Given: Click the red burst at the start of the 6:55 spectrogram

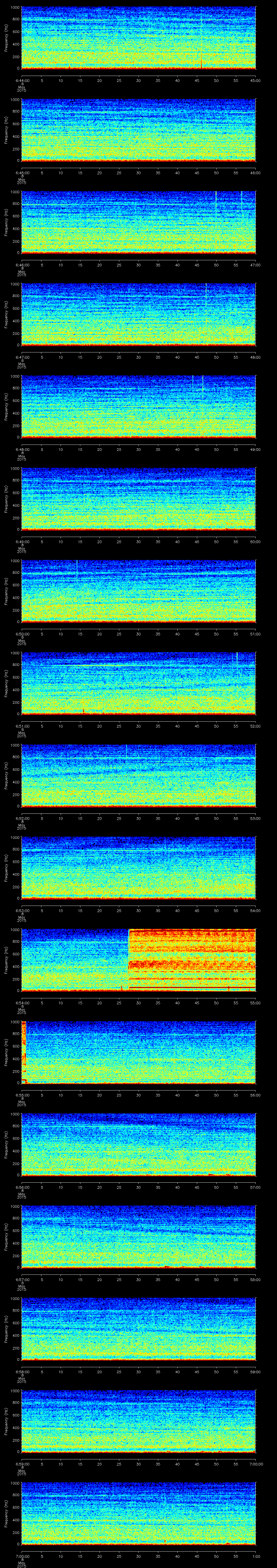Looking at the screenshot, I should 24,1052.
